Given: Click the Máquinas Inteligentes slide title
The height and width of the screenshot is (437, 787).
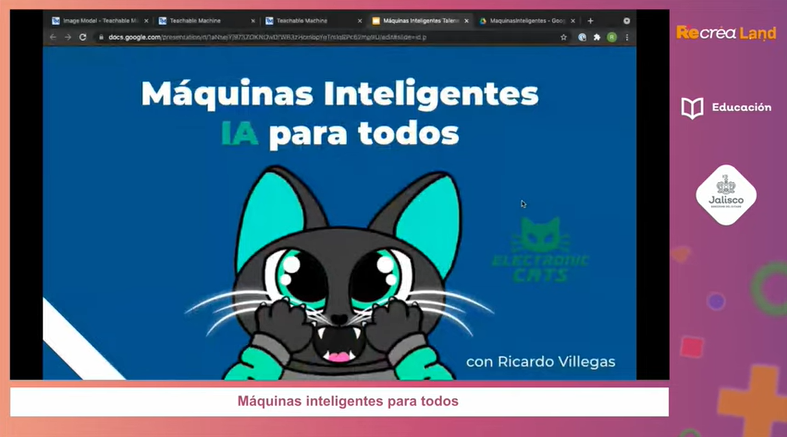Looking at the screenshot, I should tap(340, 94).
